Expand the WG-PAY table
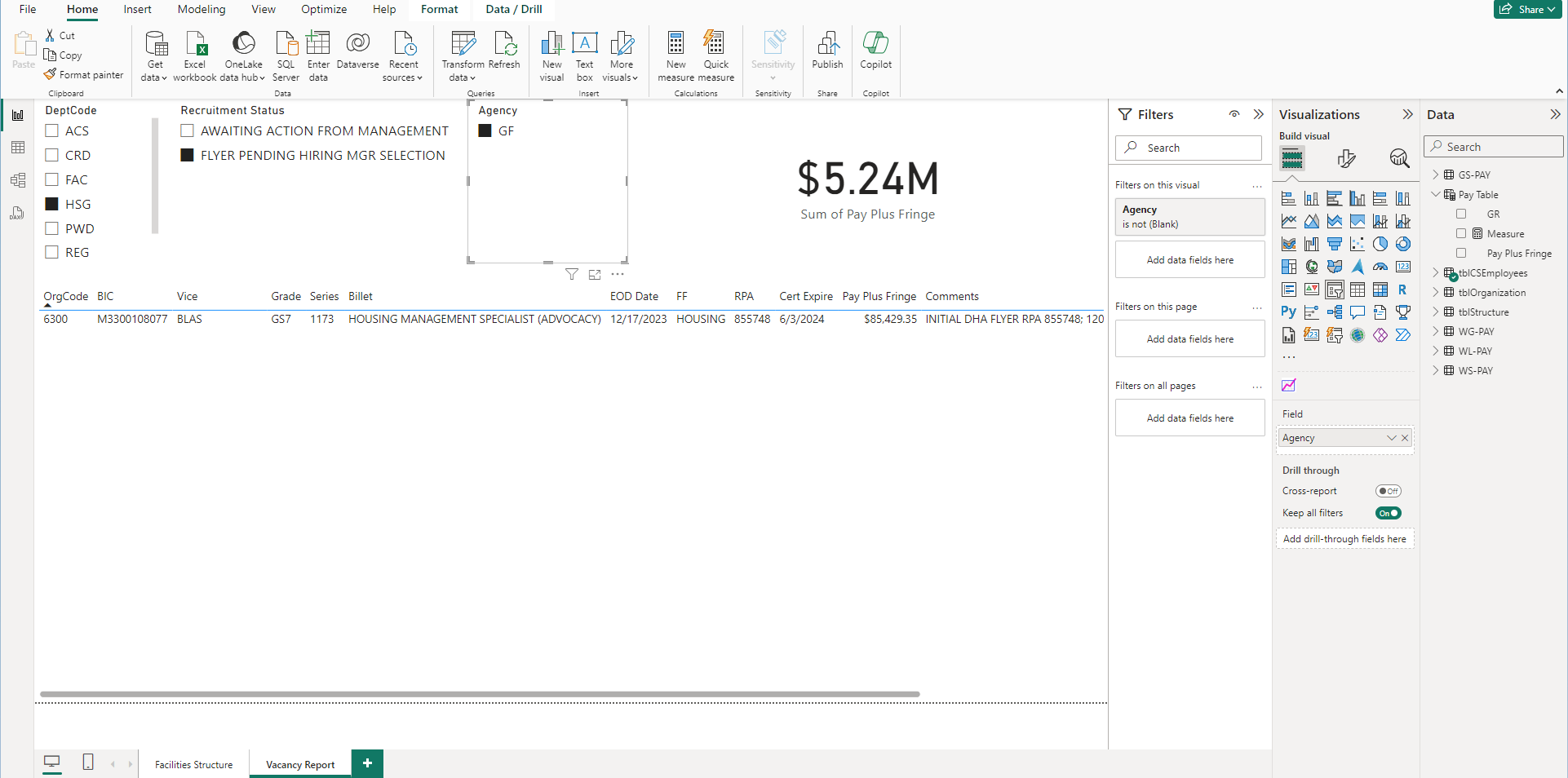Image resolution: width=1568 pixels, height=778 pixels. [x=1436, y=331]
